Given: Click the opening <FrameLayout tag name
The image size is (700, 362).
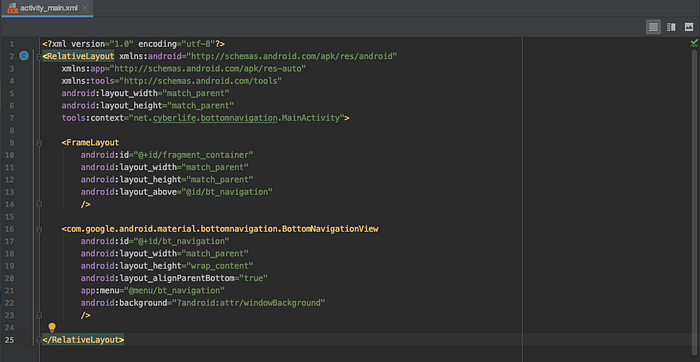Looking at the screenshot, I should click(91, 143).
